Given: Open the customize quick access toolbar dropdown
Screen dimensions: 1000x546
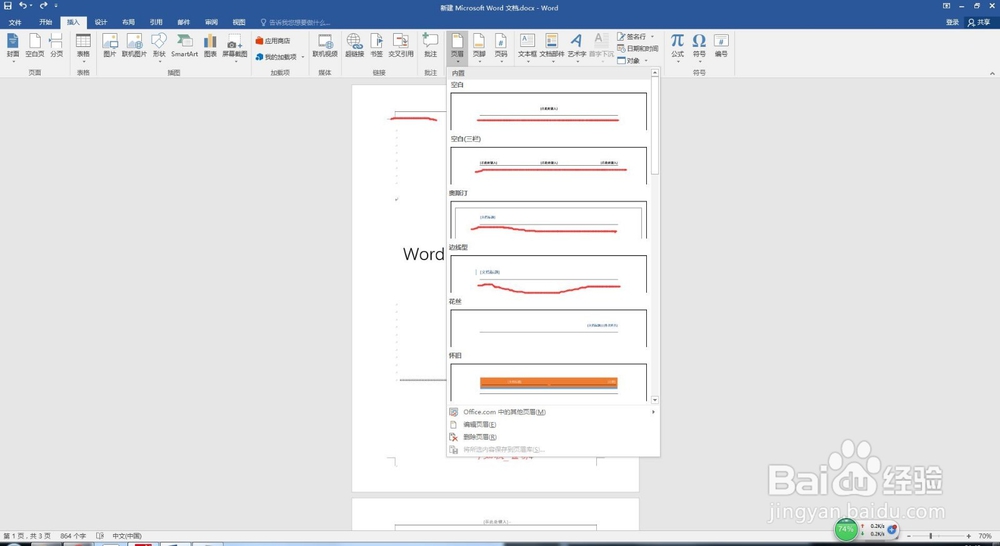Looking at the screenshot, I should 56,6.
